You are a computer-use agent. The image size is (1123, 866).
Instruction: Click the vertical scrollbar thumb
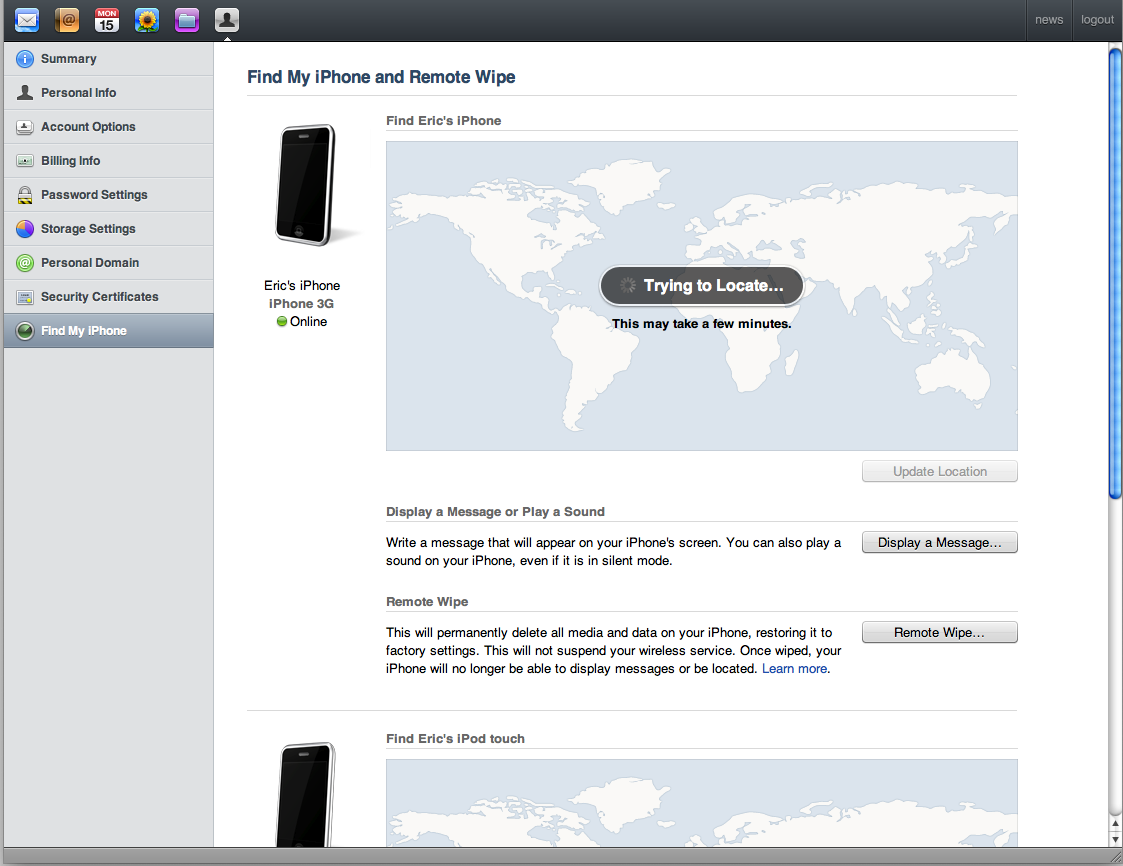pos(1115,273)
